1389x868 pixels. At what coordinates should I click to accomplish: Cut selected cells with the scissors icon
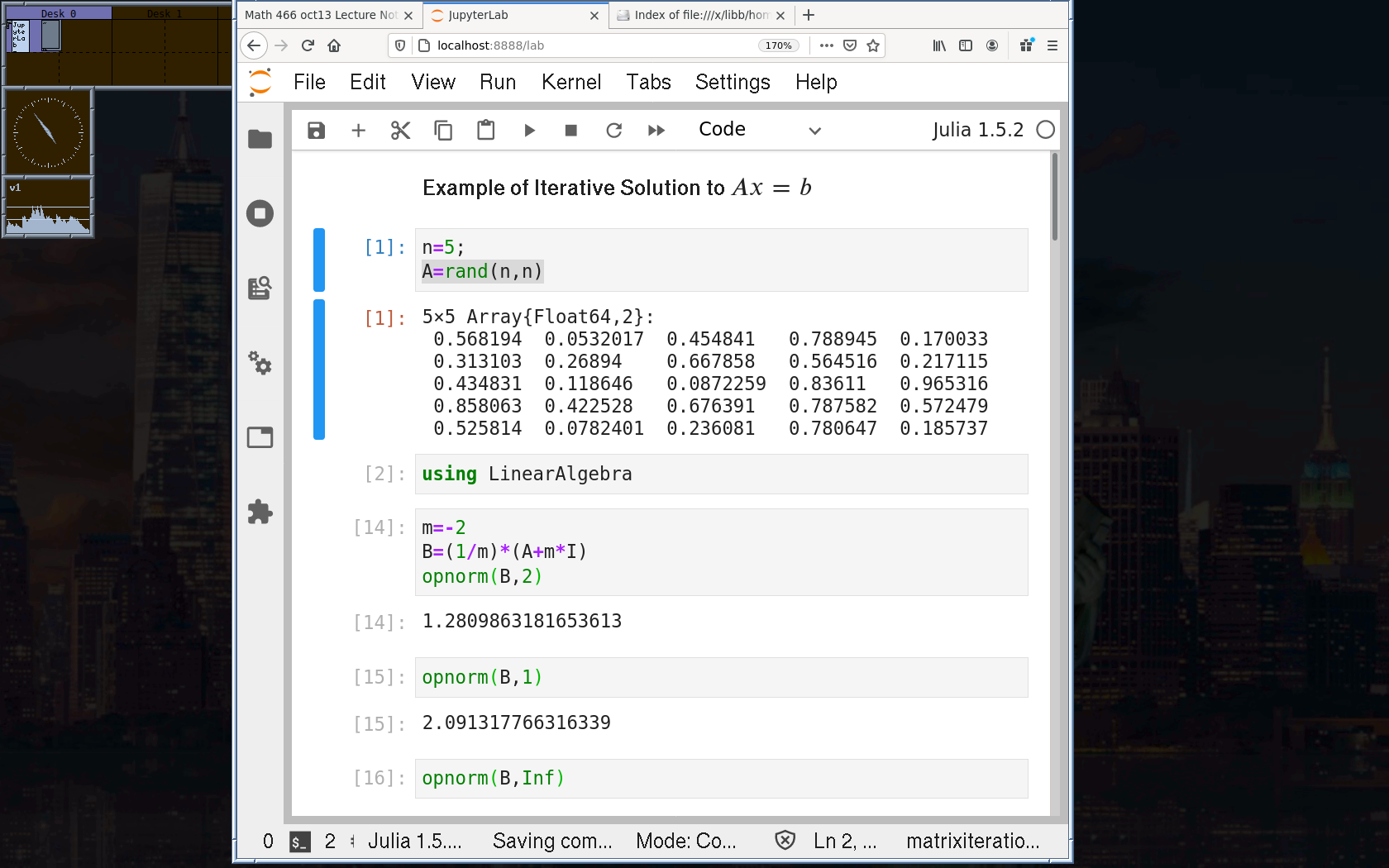coord(400,131)
